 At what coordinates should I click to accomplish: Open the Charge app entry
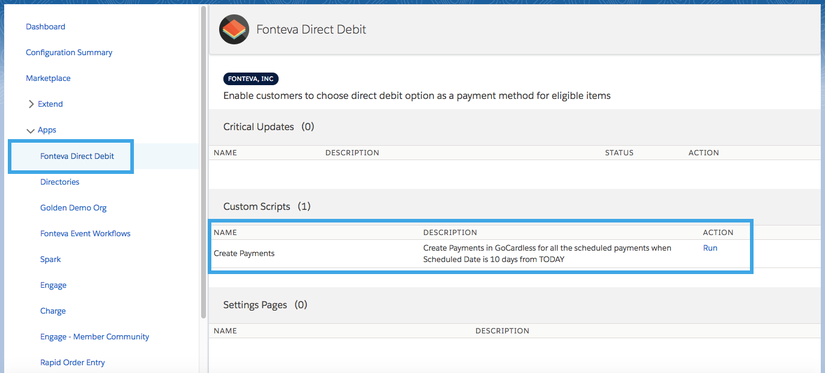tap(53, 311)
